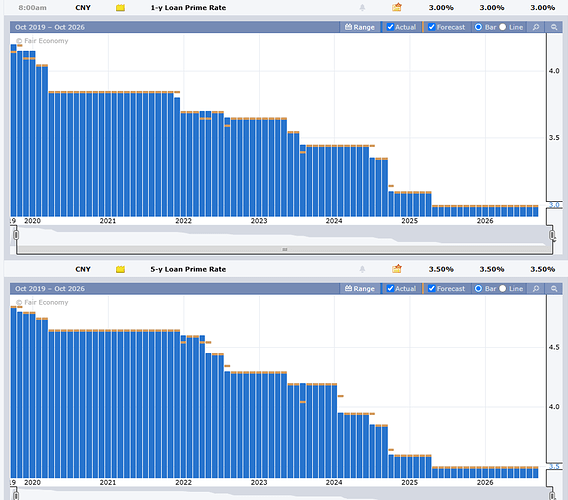The width and height of the screenshot is (568, 500).
Task: Click 3.0 current value label on 1-y axis
Action: click(554, 205)
